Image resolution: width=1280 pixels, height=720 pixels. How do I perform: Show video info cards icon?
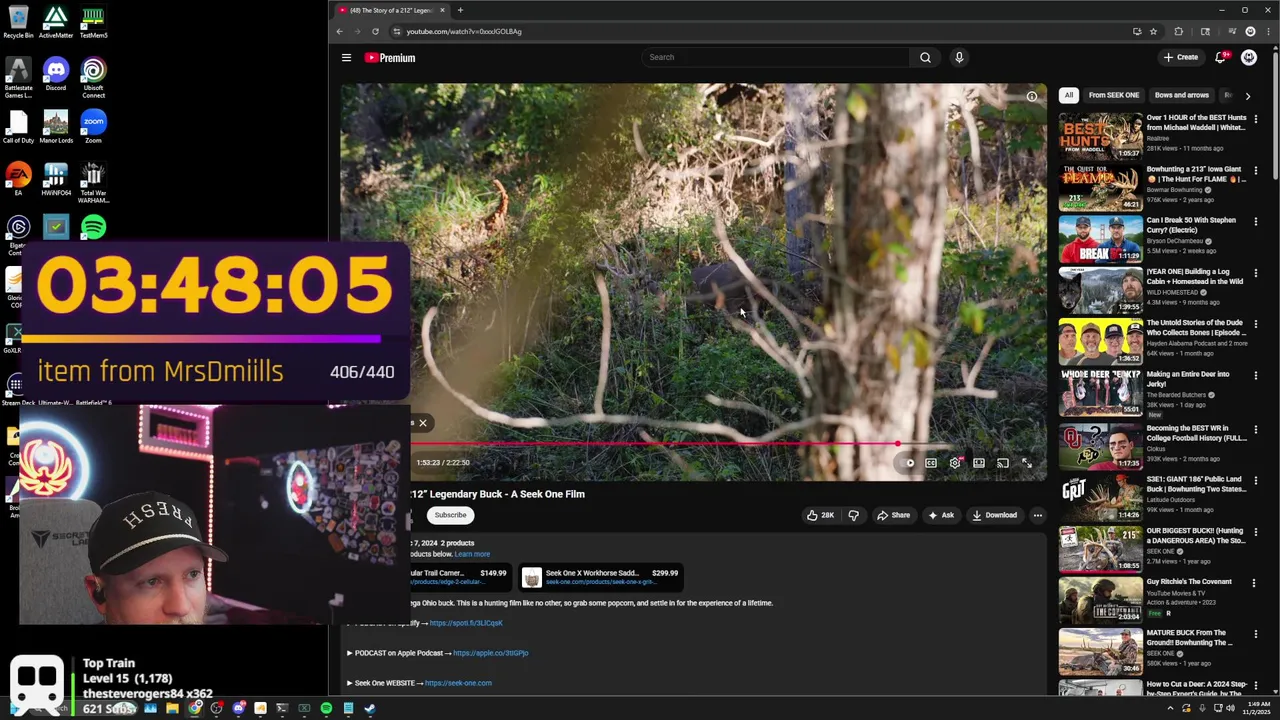tap(1032, 97)
